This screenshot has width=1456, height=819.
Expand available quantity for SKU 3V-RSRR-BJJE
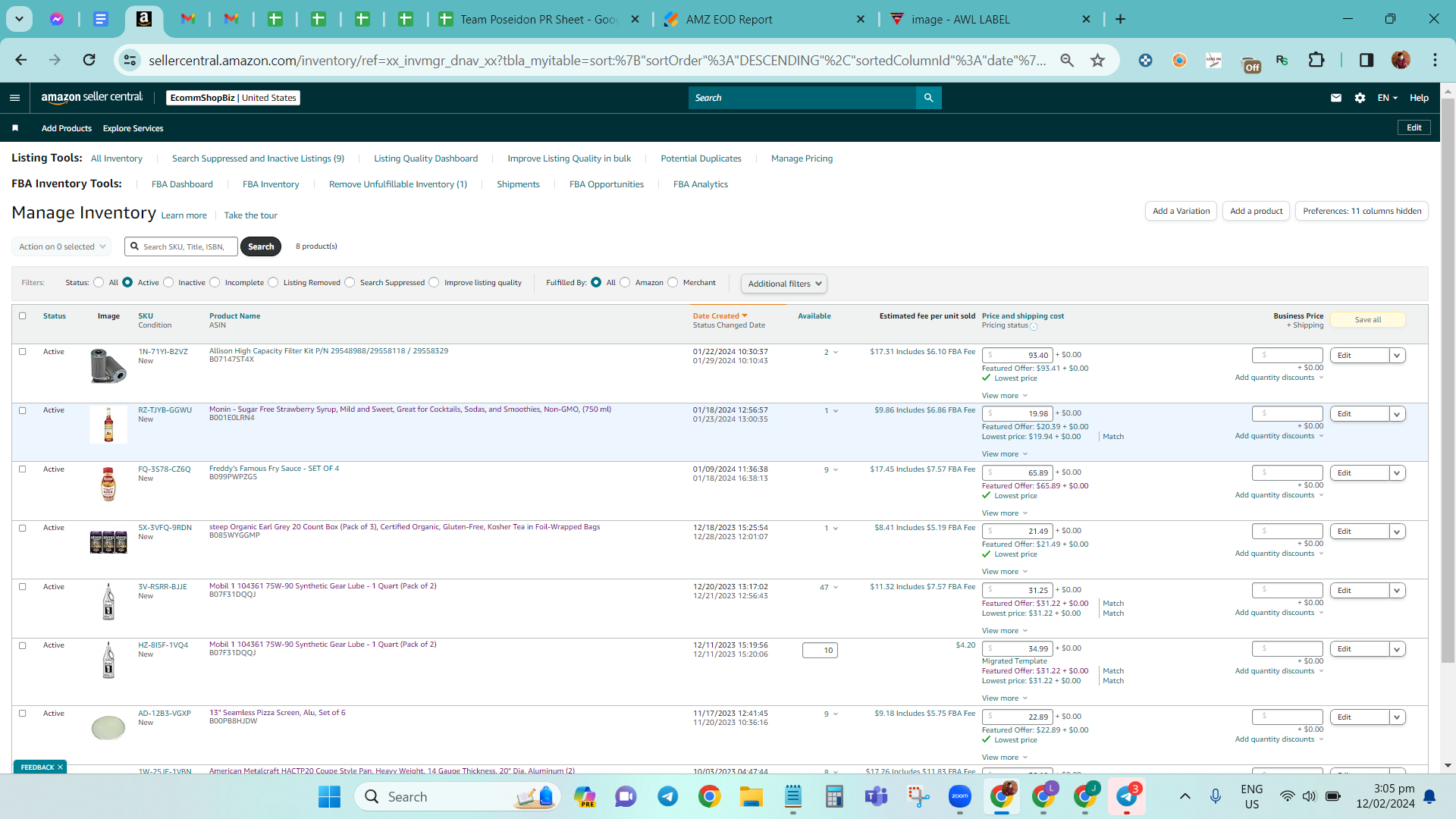click(x=836, y=588)
